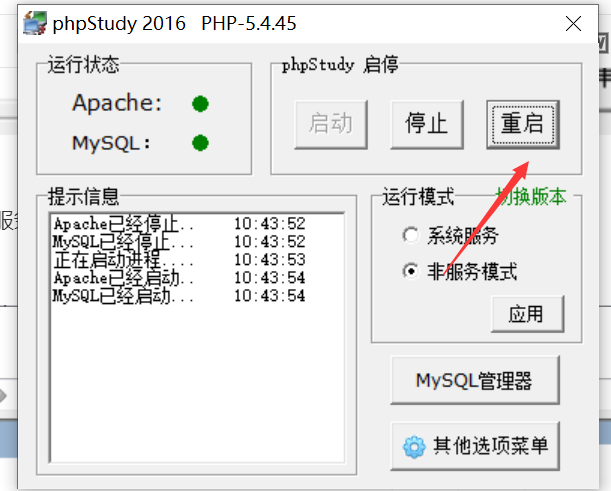611x491 pixels.
Task: Click the MySQL green status indicator
Action: (x=200, y=143)
